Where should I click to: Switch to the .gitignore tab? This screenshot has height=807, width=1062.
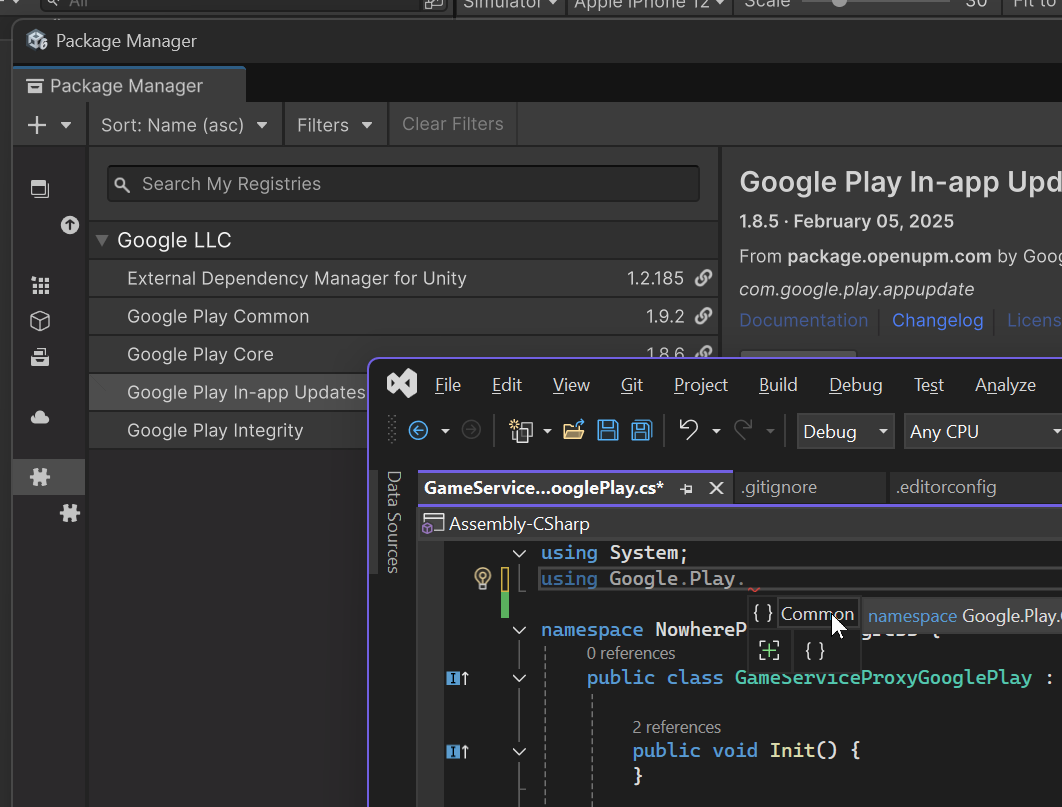779,488
